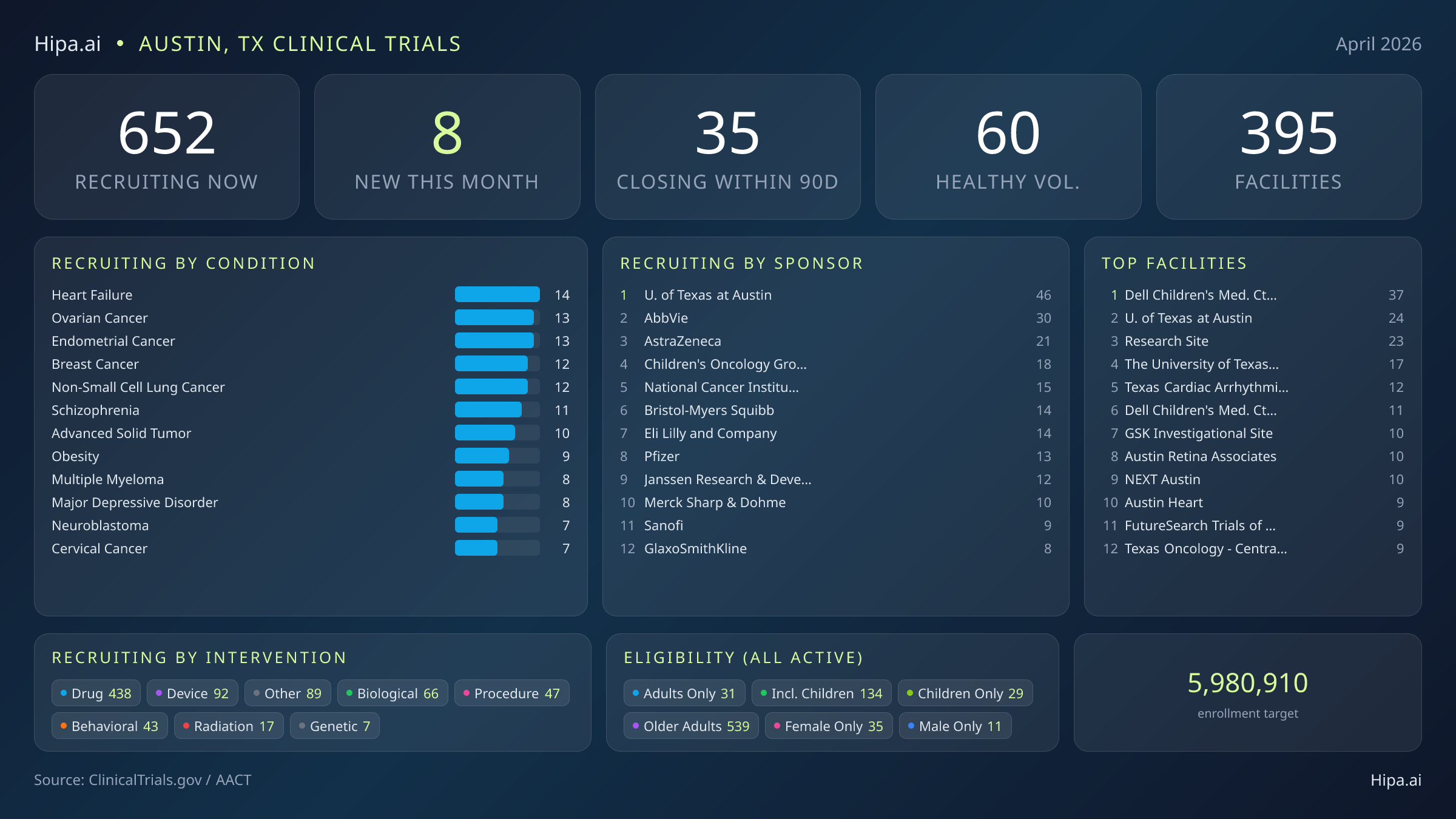Click the Adults Only 31 chip

pos(684,693)
